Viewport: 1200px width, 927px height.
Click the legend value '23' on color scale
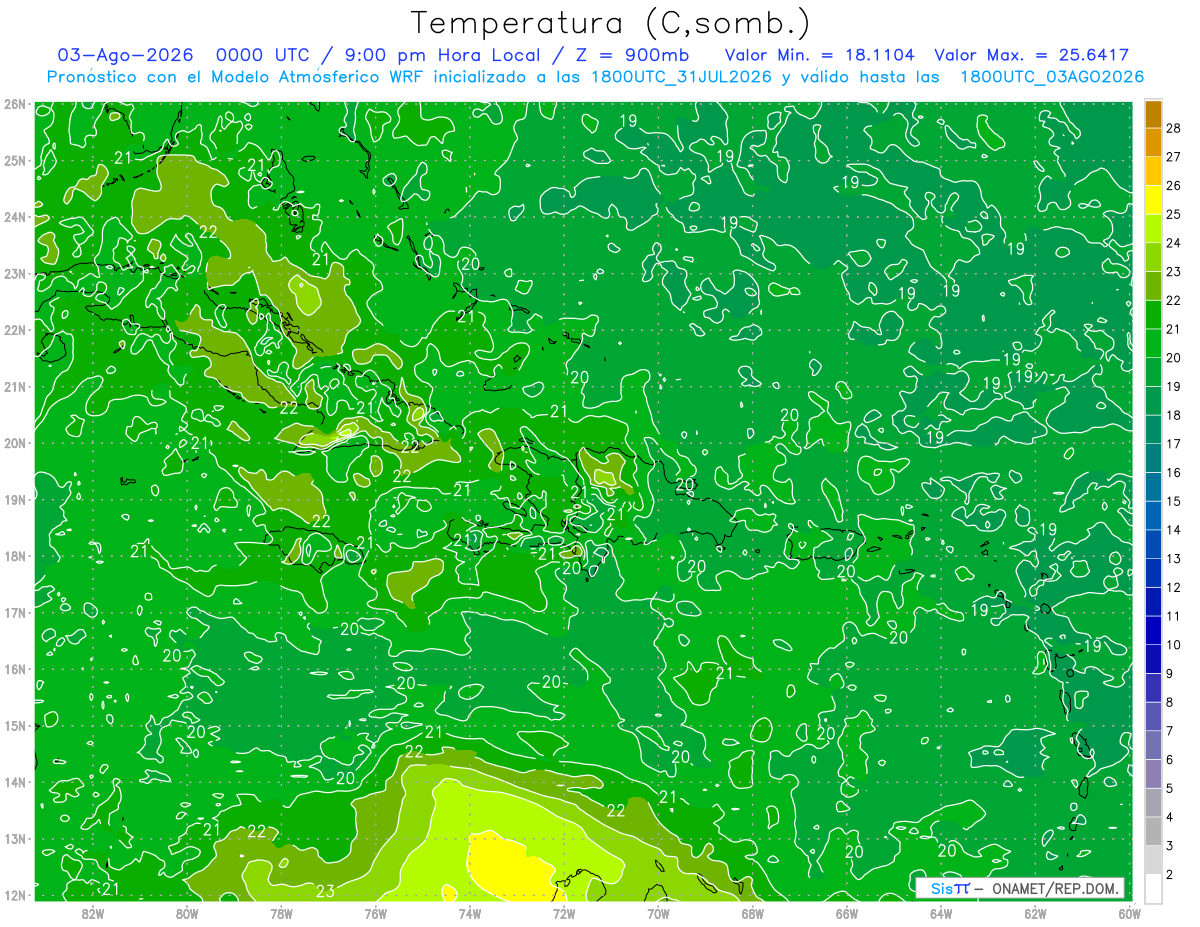[x=1174, y=271]
